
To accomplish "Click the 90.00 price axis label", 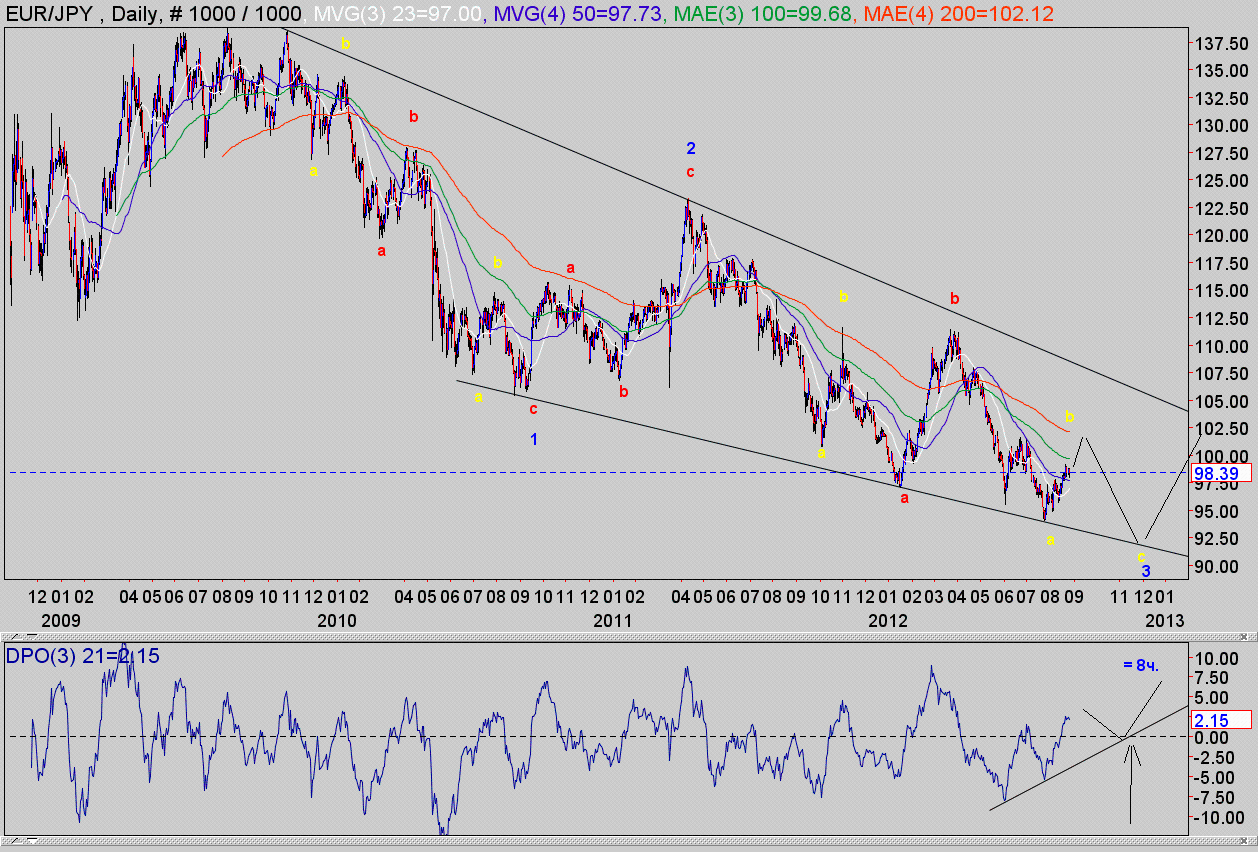I will [1217, 566].
